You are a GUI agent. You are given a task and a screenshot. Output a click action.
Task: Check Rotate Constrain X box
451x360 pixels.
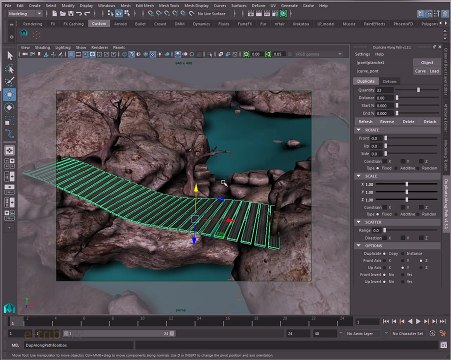click(385, 161)
